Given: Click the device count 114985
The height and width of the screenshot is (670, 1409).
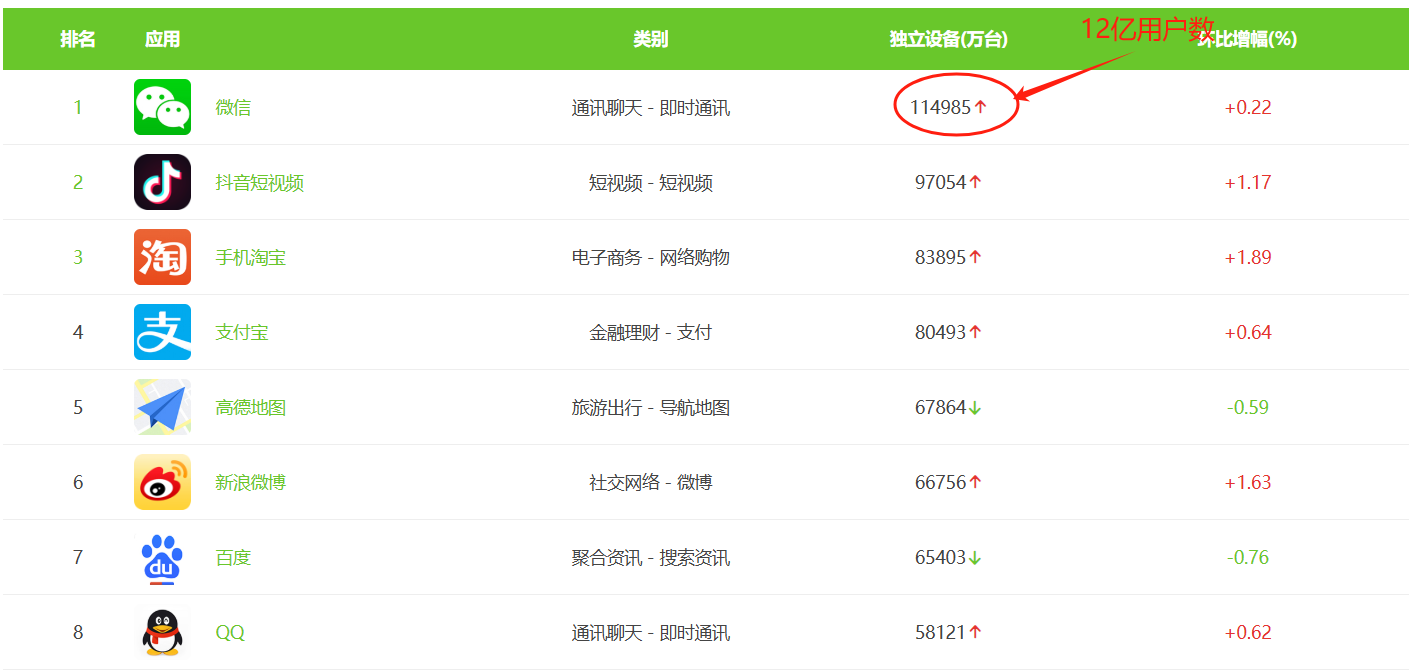Looking at the screenshot, I should [940, 107].
